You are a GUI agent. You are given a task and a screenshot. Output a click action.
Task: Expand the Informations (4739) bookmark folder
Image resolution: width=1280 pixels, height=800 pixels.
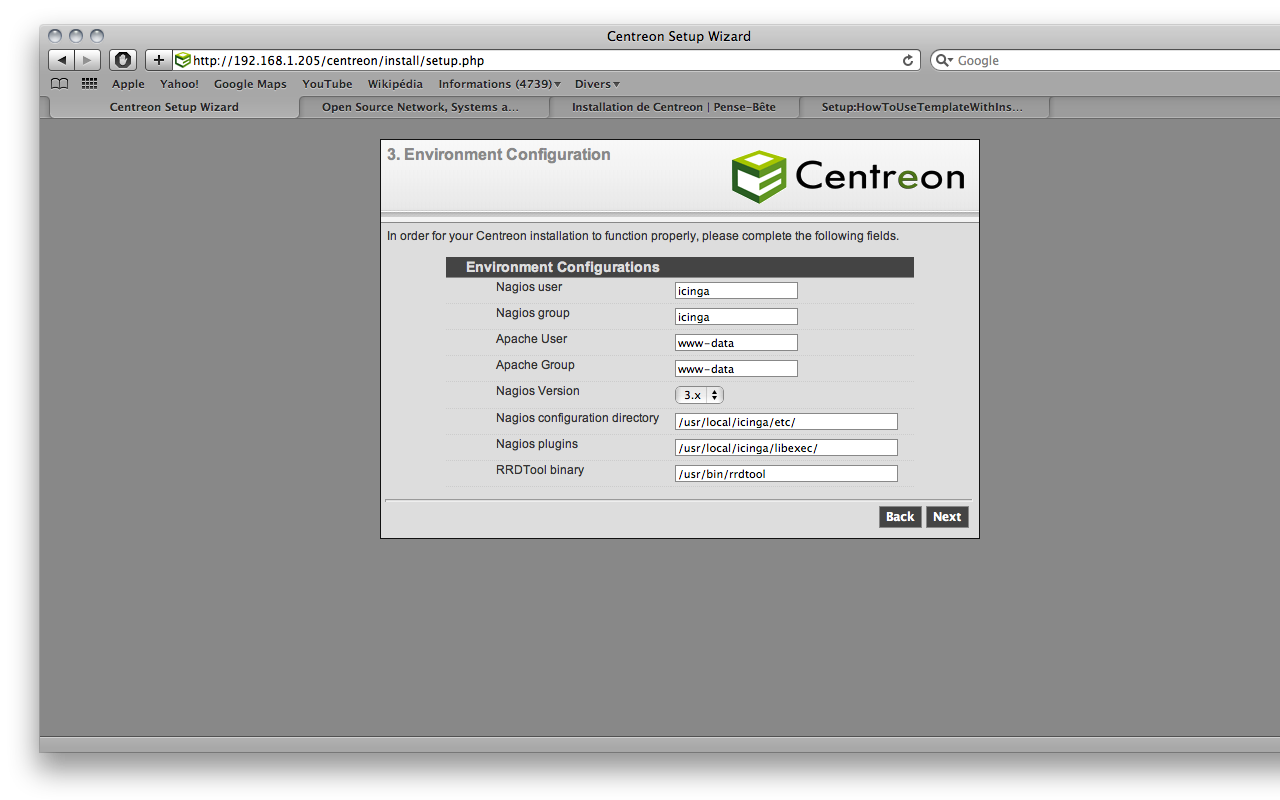point(499,84)
